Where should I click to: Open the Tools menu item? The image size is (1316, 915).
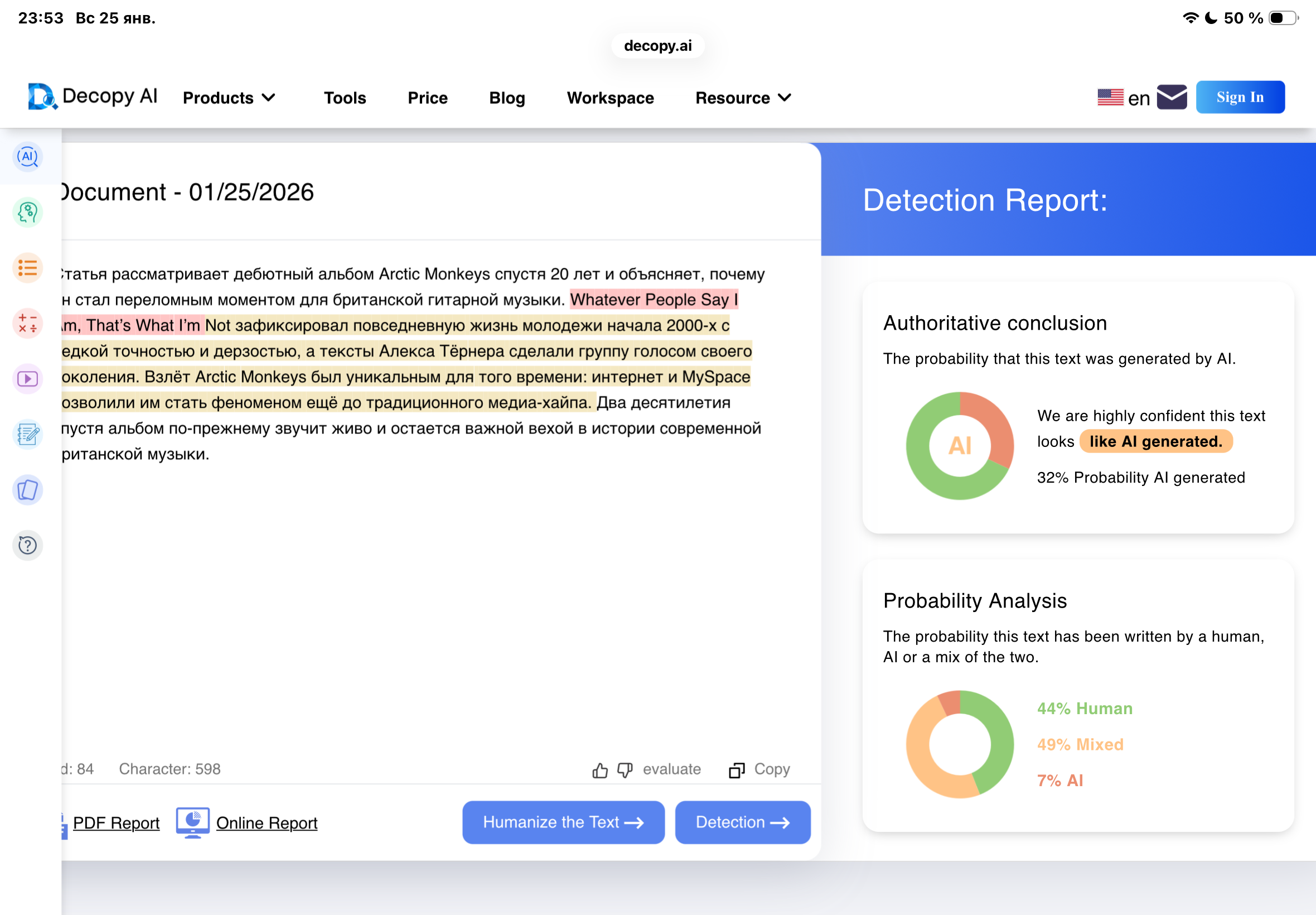point(344,98)
